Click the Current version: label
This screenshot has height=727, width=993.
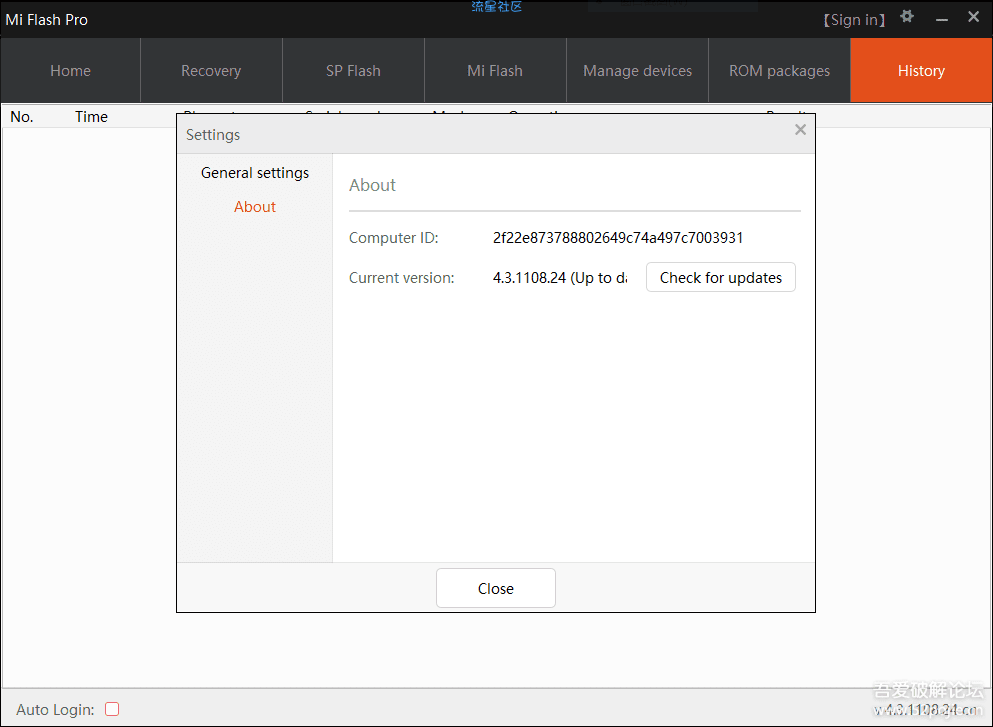tap(402, 278)
